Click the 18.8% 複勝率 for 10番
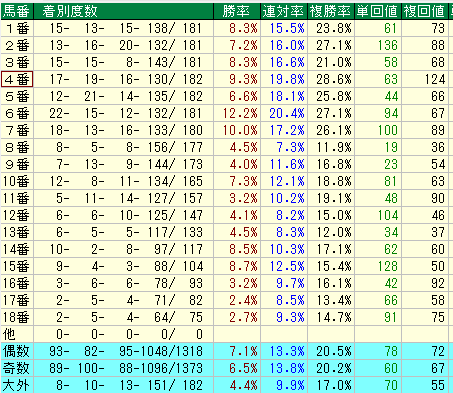Screen dimensions: 453x393 coord(334,182)
